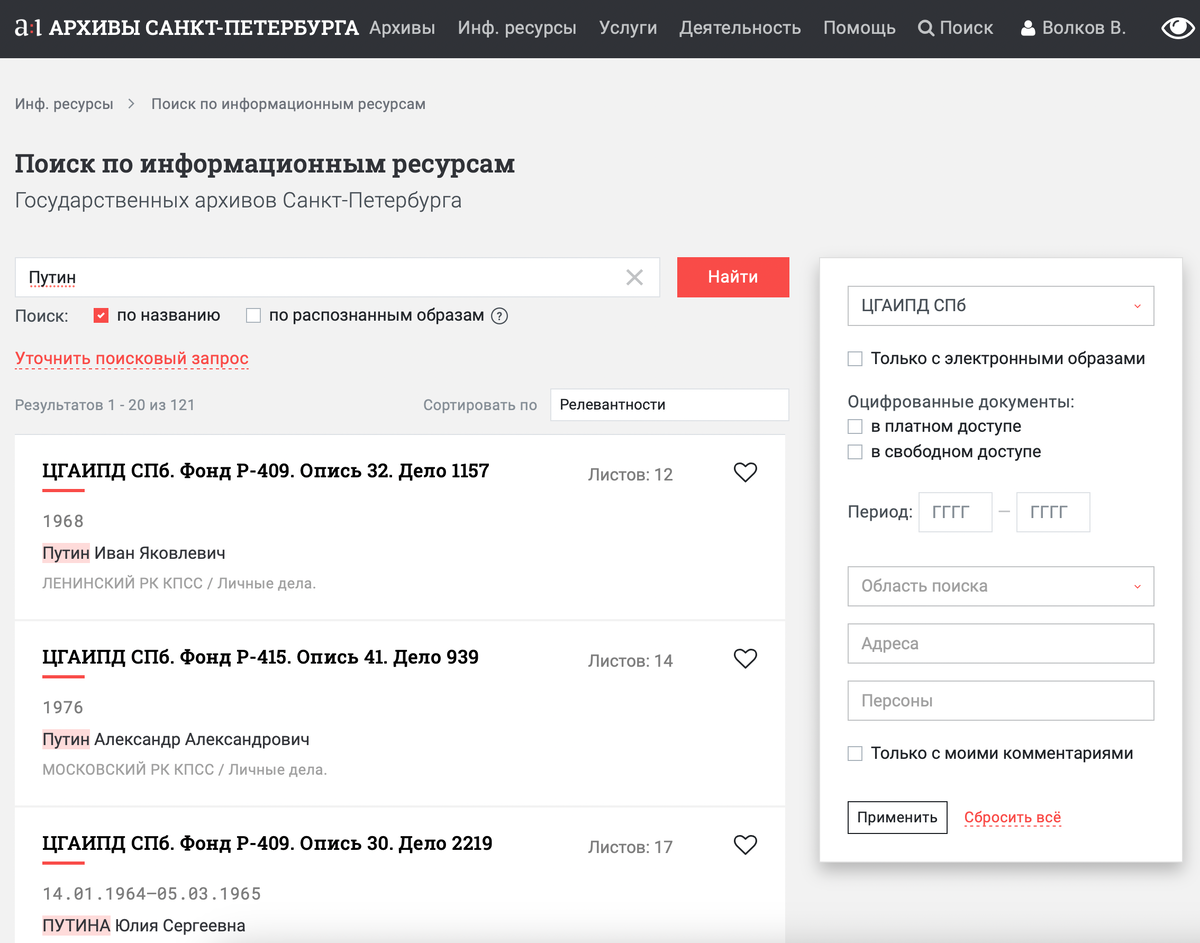Enable Только с моими комментариями
The width and height of the screenshot is (1200, 943).
(855, 754)
